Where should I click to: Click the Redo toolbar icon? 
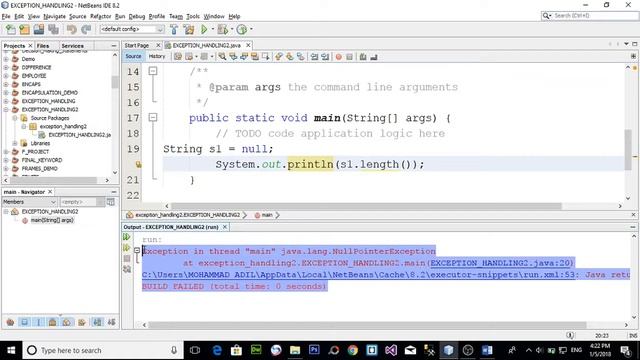pyautogui.click(x=86, y=29)
